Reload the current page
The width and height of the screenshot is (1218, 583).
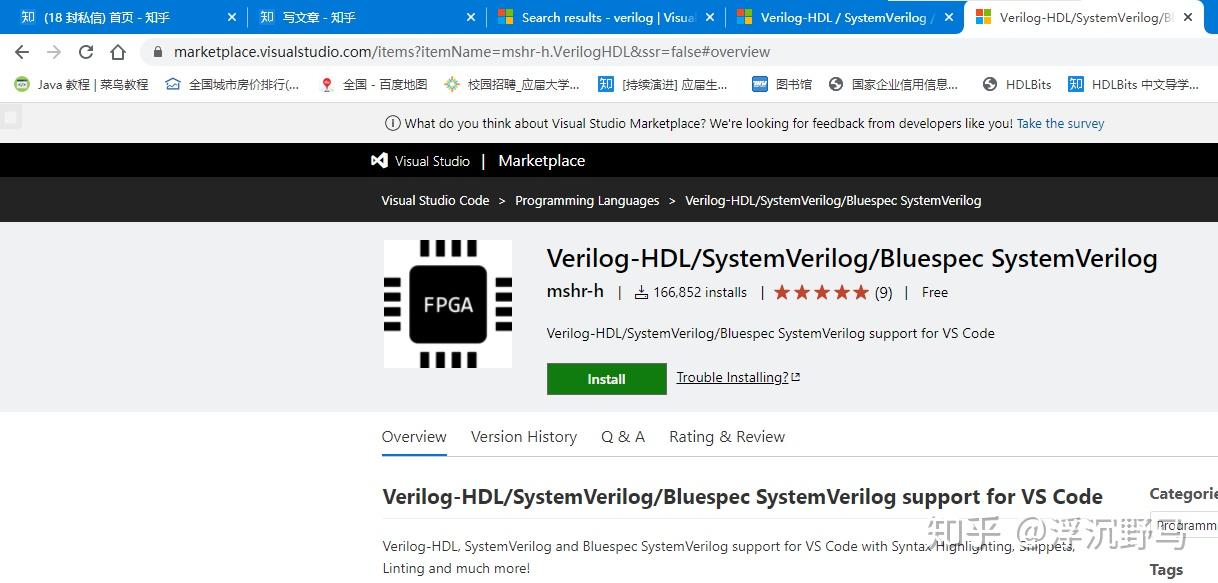(88, 52)
